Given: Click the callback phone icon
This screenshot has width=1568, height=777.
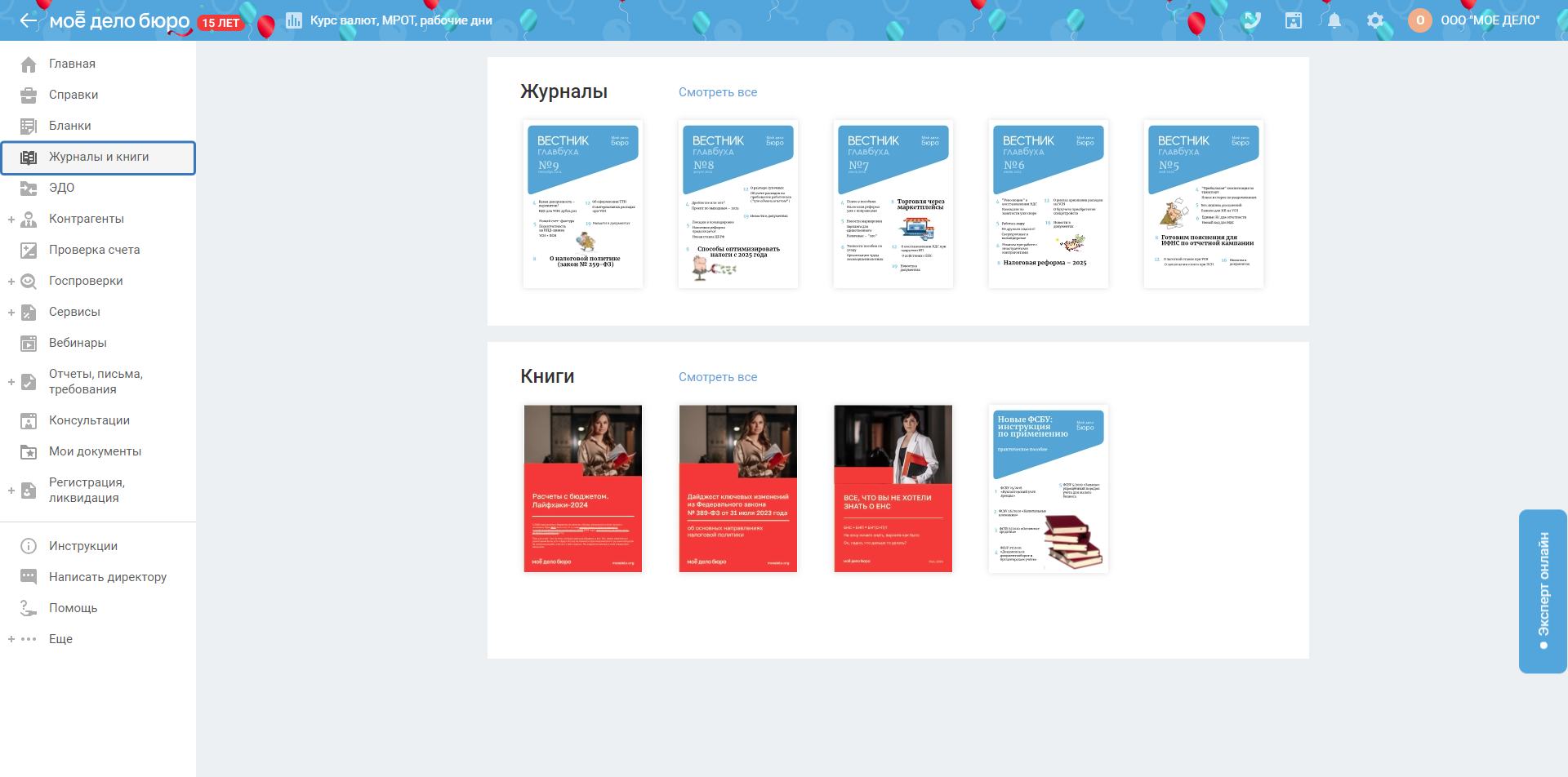Looking at the screenshot, I should (1252, 20).
